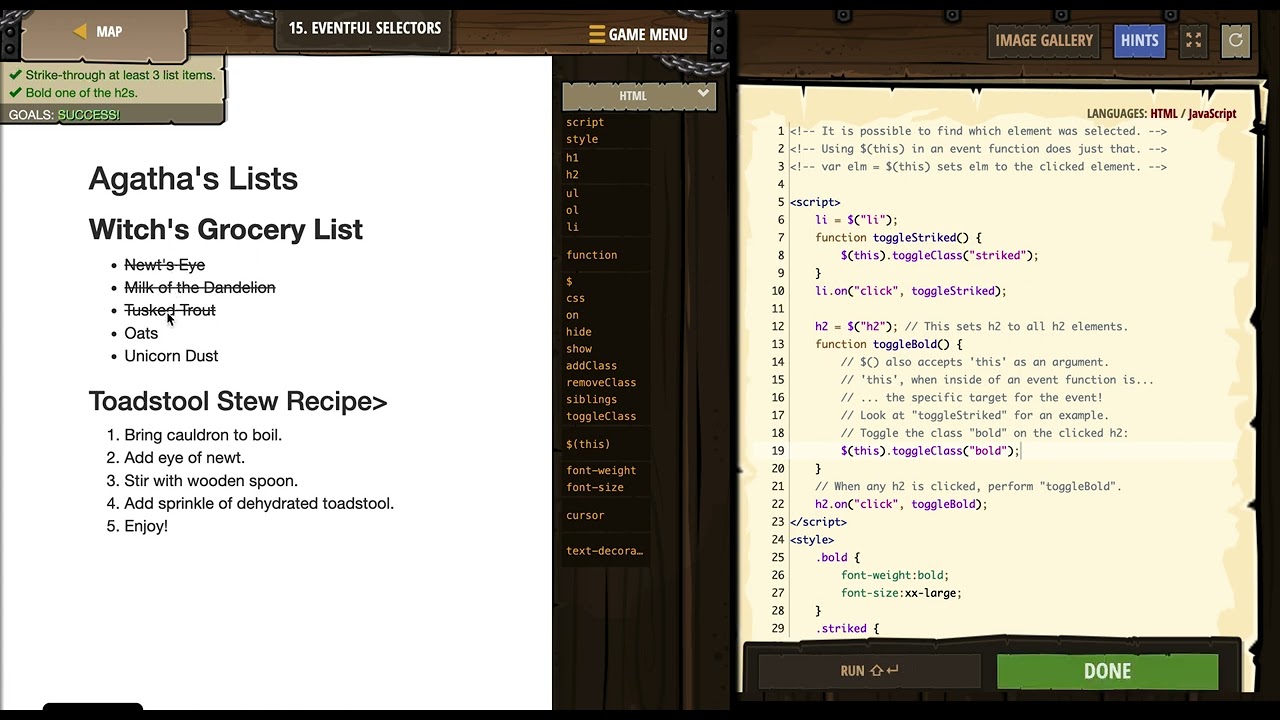Viewport: 1280px width, 720px height.
Task: Click the 'Strike-through at least 3 list items' goal
Action: tap(120, 75)
